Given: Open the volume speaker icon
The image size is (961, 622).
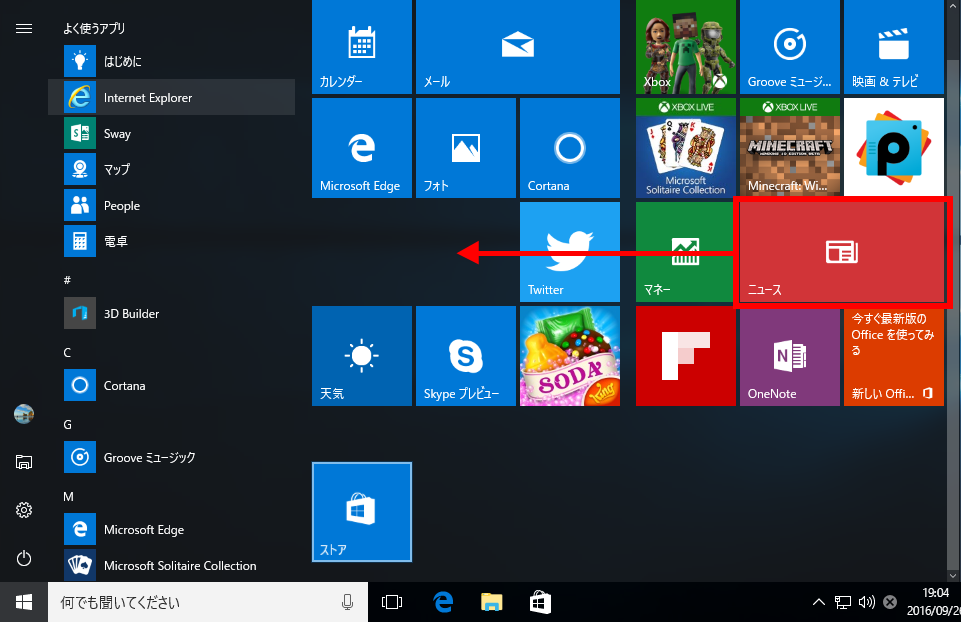Looking at the screenshot, I should pyautogui.click(x=866, y=602).
